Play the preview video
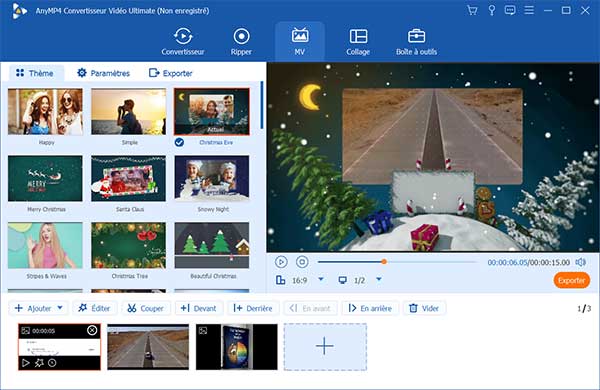The width and height of the screenshot is (600, 390). (281, 262)
